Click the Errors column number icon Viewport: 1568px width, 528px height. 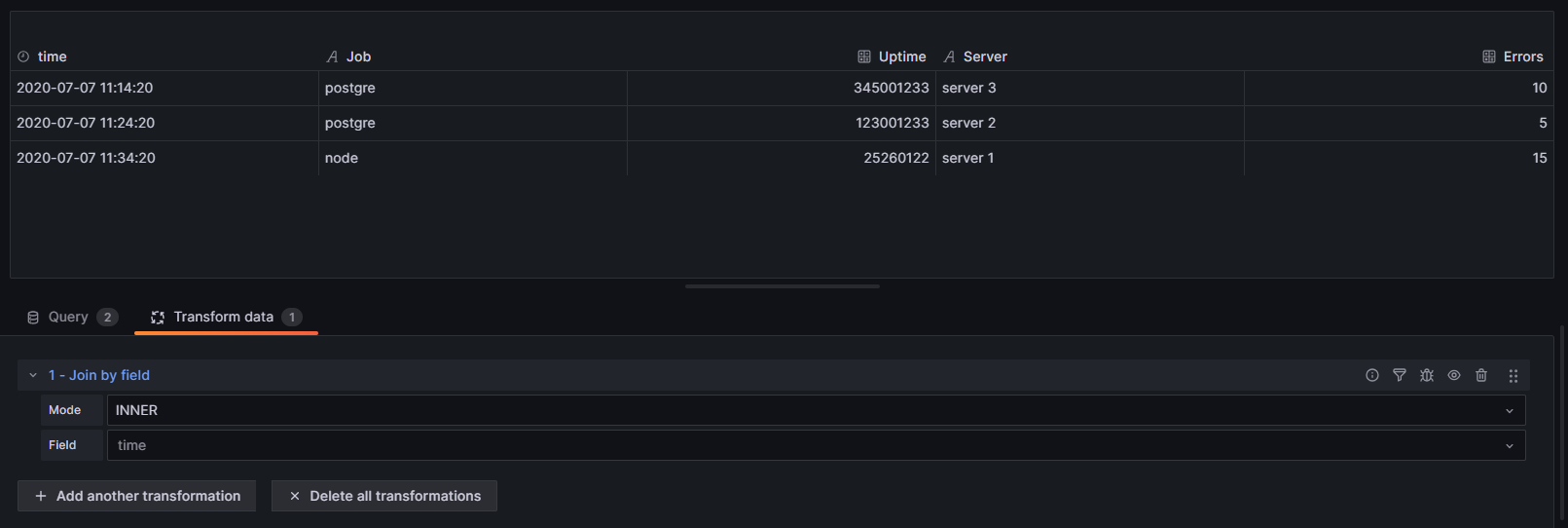coord(1489,57)
